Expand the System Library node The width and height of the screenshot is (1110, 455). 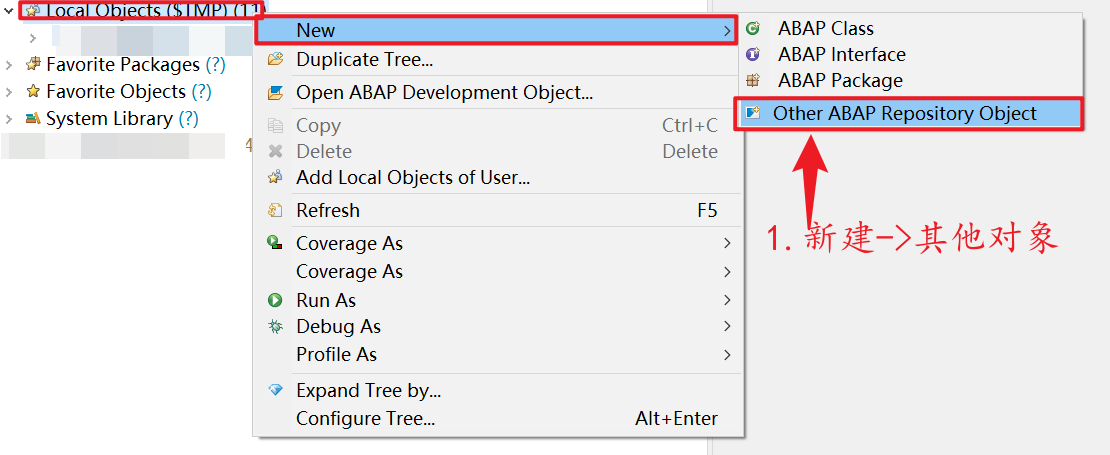pyautogui.click(x=8, y=119)
